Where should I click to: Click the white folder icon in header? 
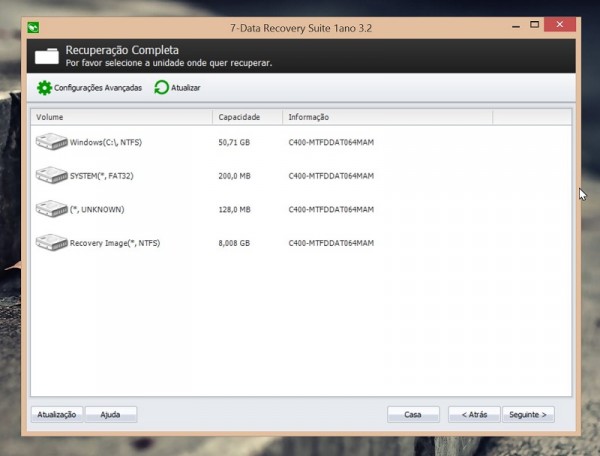pos(47,56)
